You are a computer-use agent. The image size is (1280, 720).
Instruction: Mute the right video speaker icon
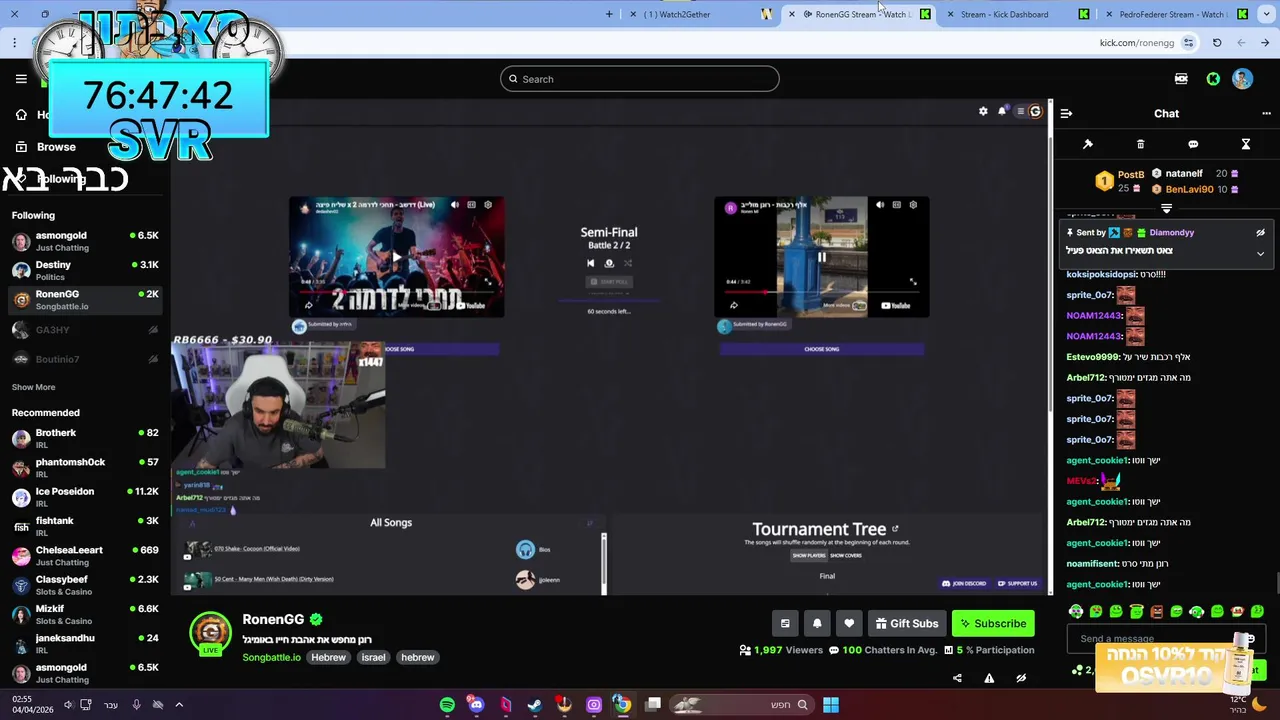coord(880,205)
